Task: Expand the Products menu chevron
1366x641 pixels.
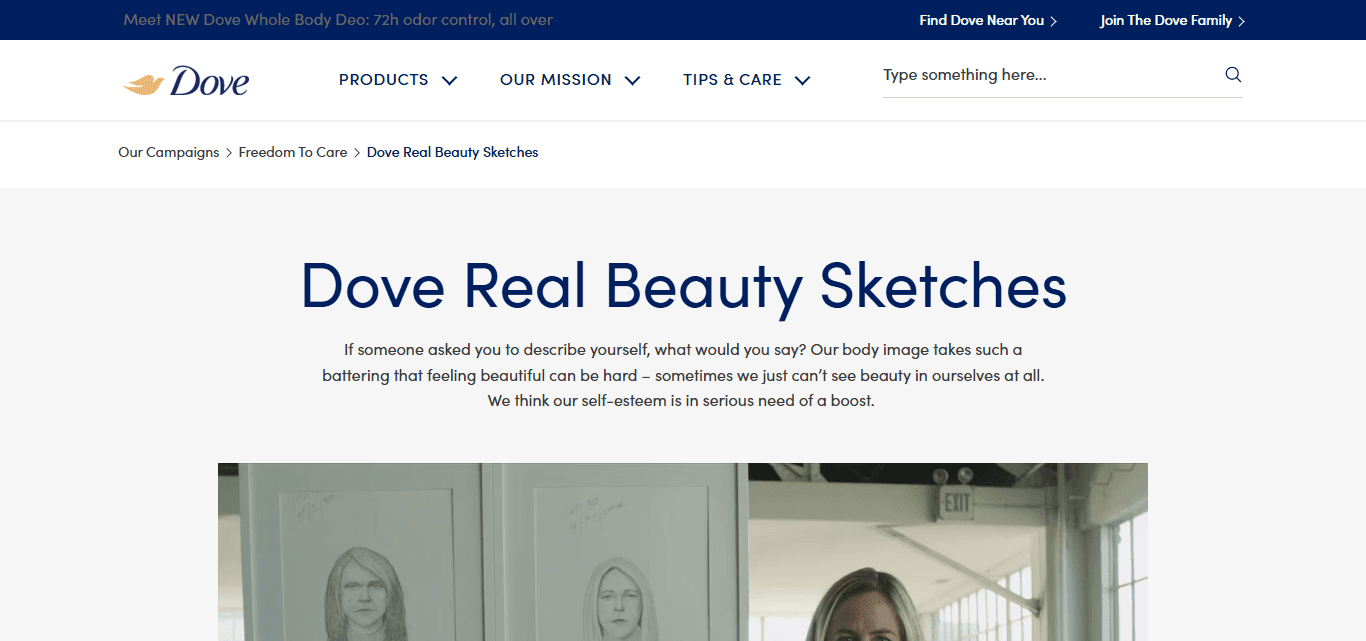Action: coord(449,80)
